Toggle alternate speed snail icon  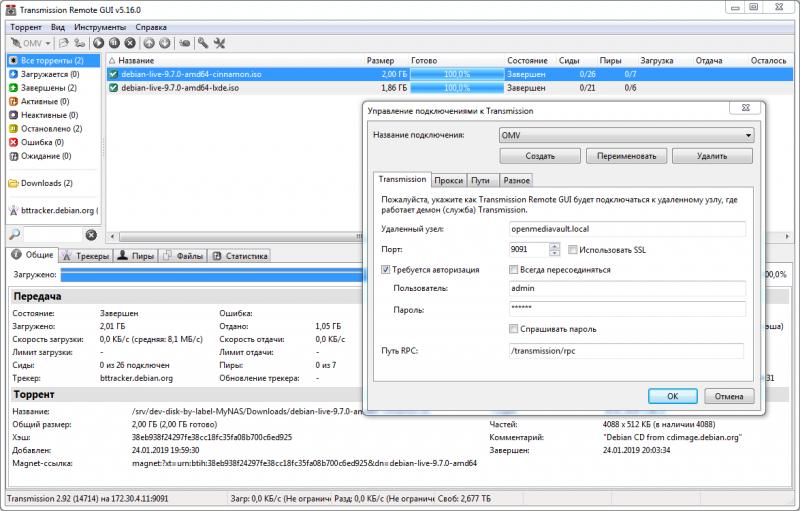click(x=185, y=43)
